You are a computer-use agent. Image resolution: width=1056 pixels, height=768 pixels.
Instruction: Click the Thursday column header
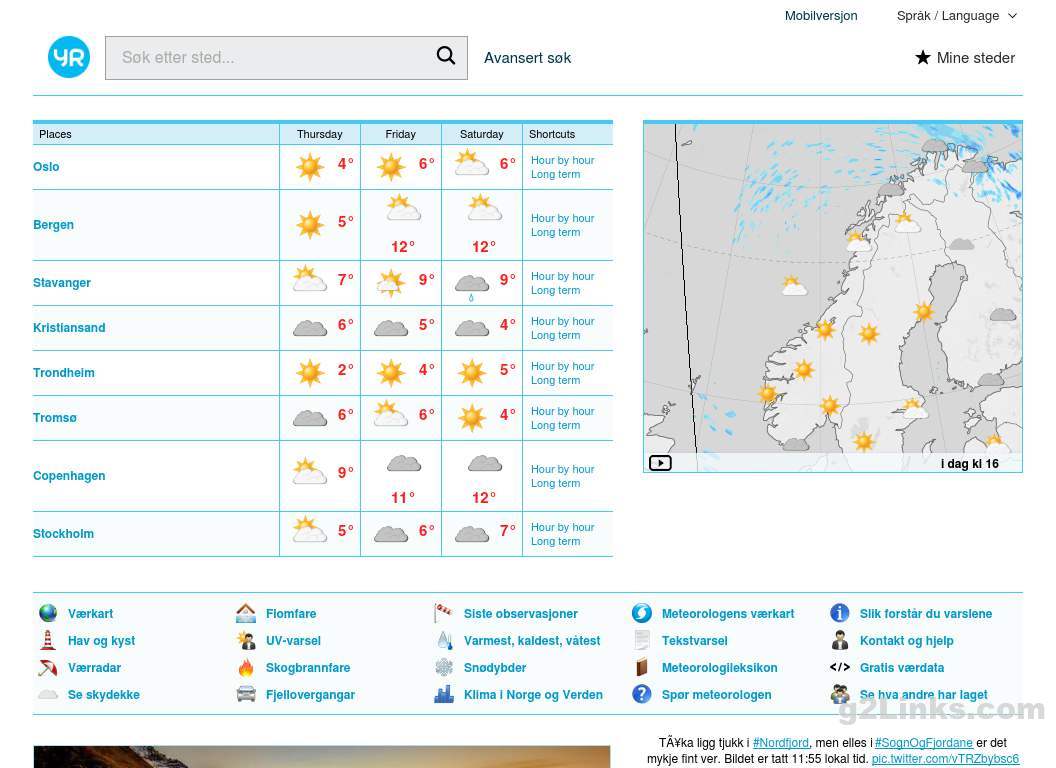319,134
